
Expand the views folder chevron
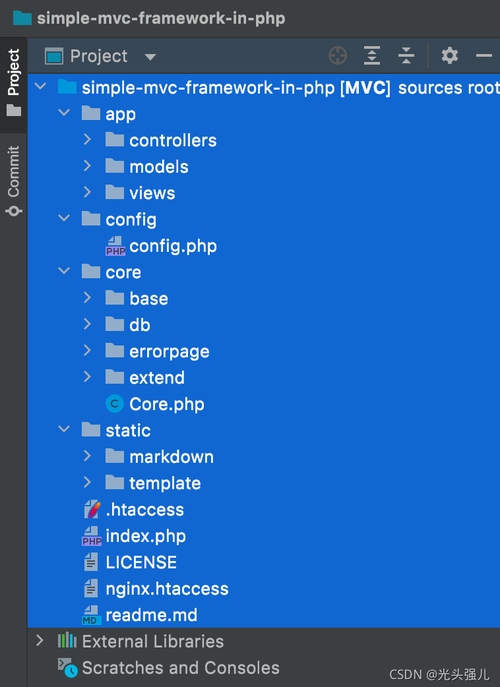87,192
